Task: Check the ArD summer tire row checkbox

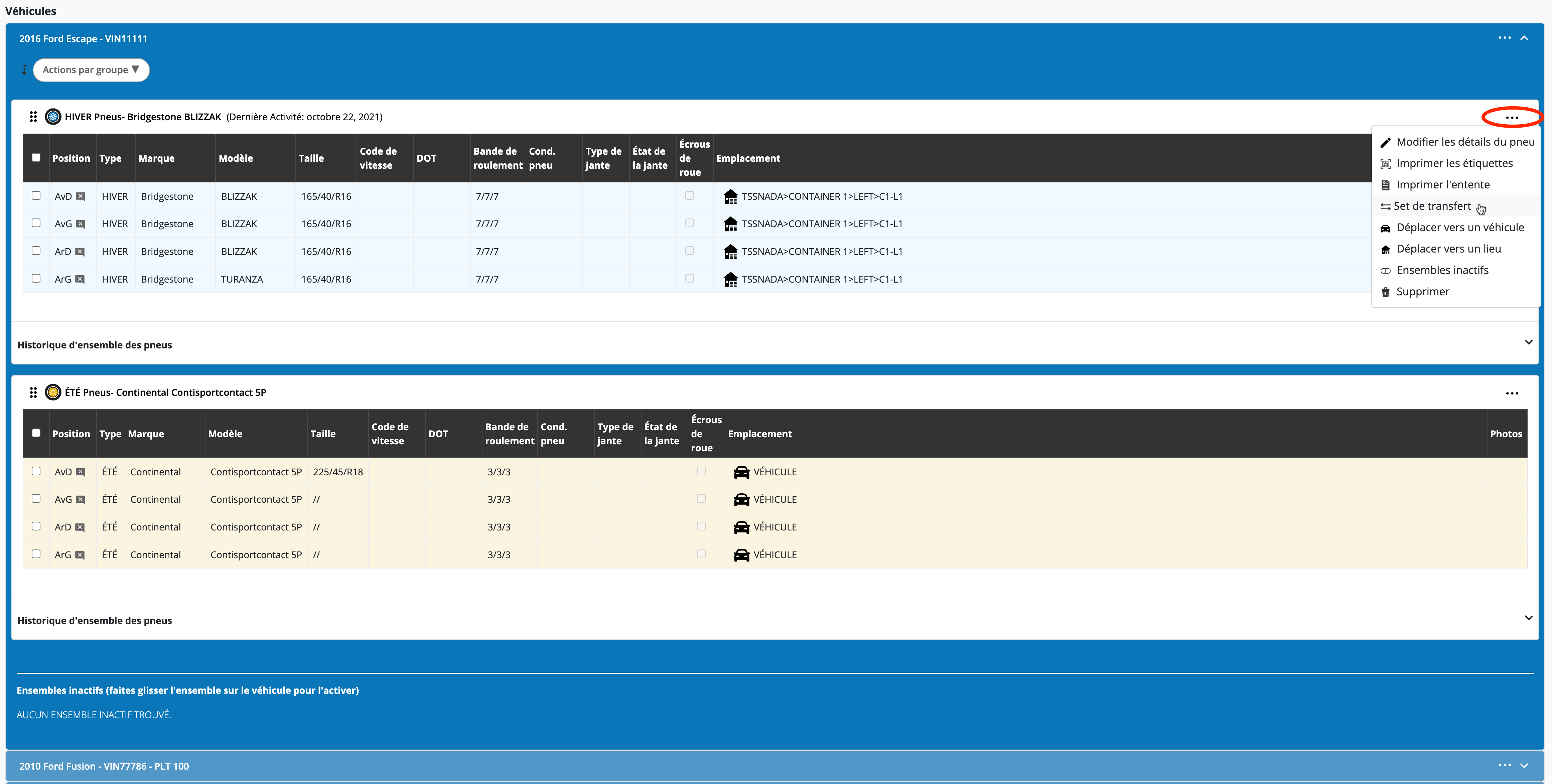Action: tap(36, 526)
